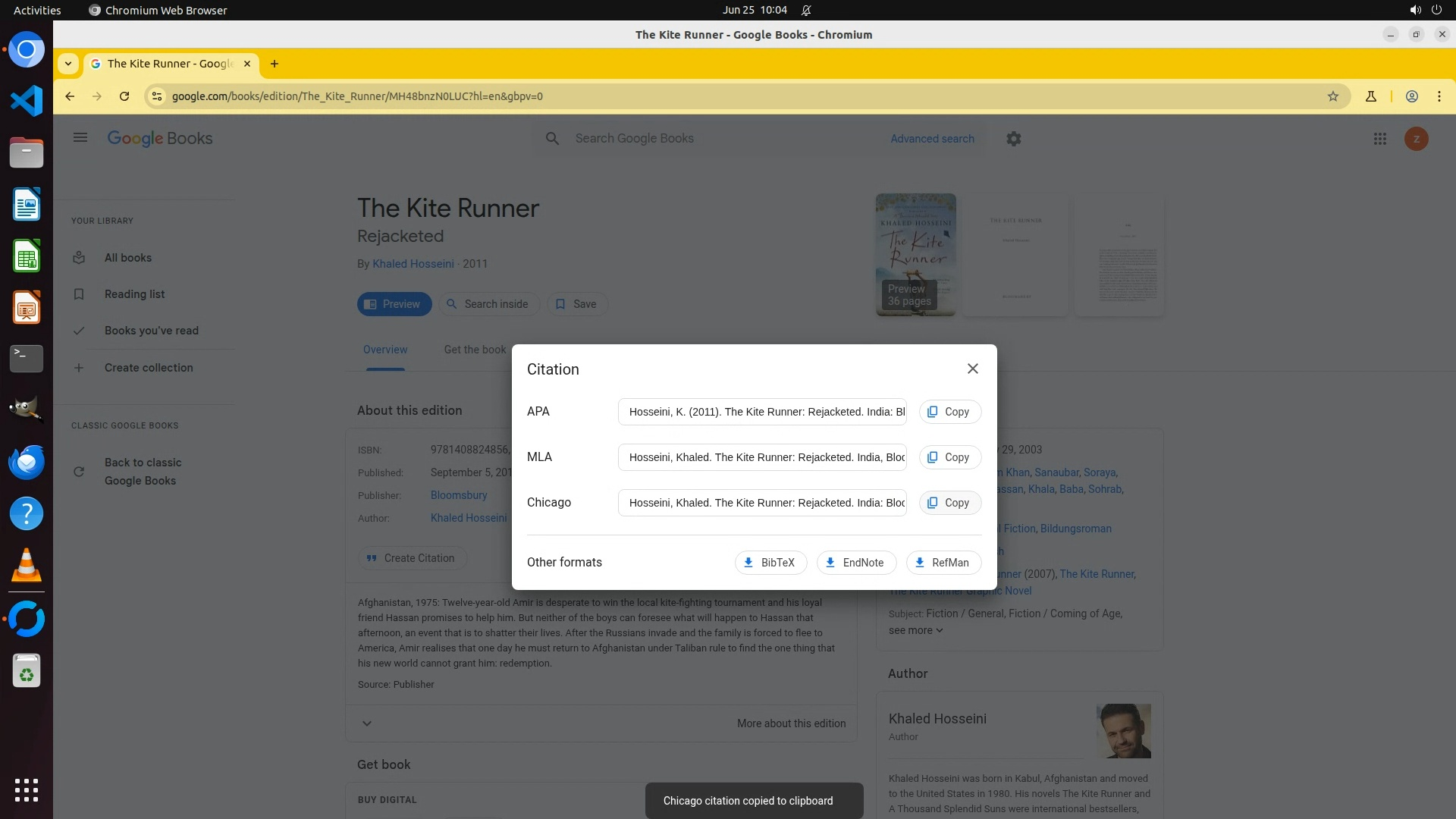Open the Google apps grid

click(1379, 139)
